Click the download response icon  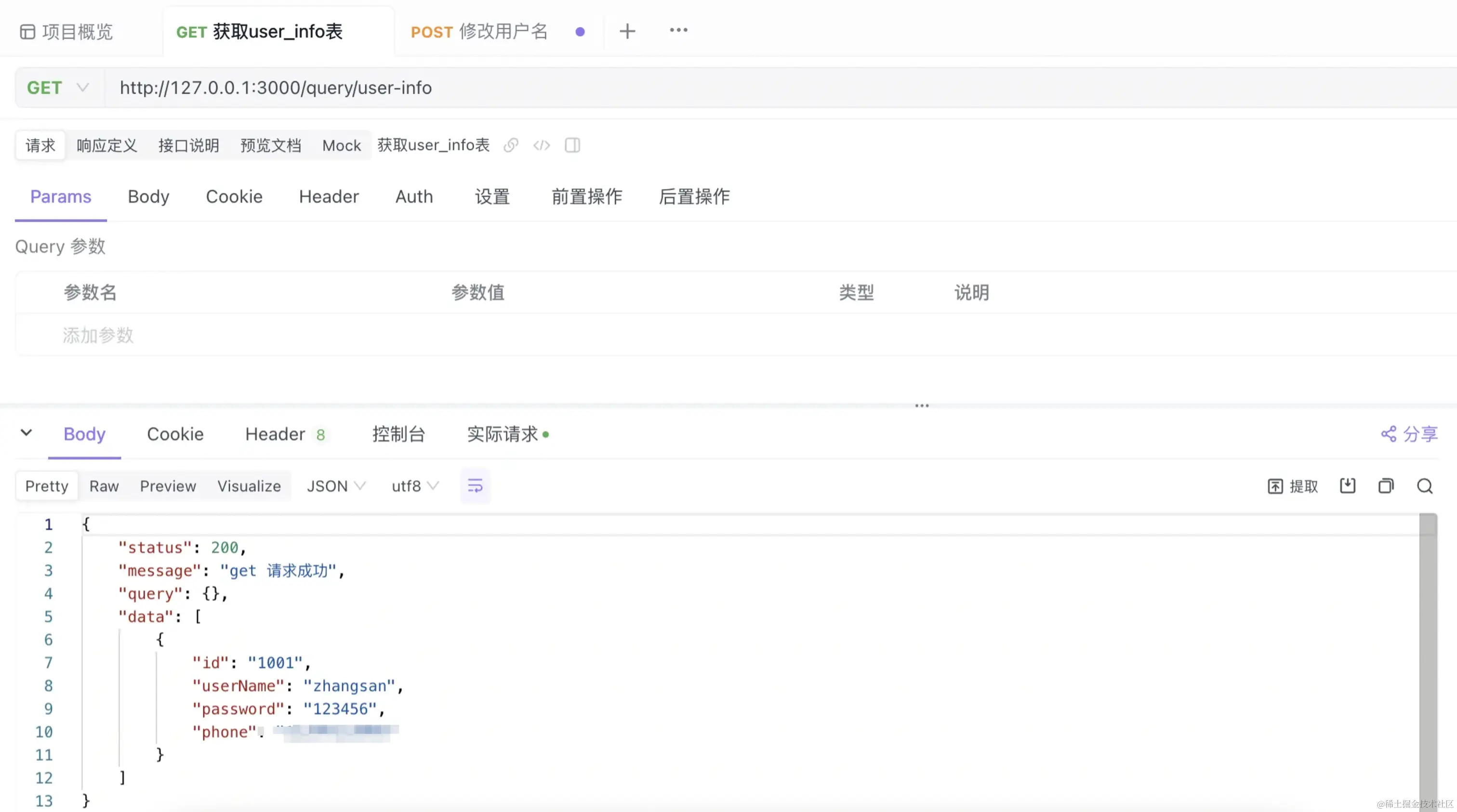1347,486
